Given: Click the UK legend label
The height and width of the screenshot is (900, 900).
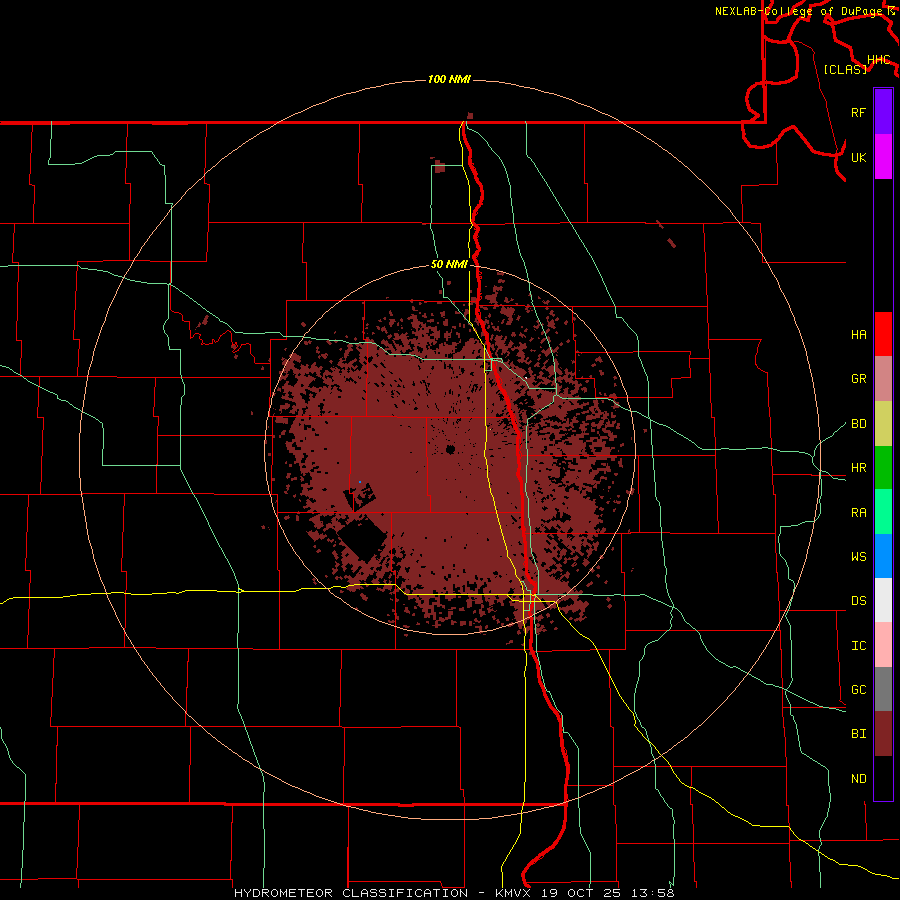Looking at the screenshot, I should [858, 157].
